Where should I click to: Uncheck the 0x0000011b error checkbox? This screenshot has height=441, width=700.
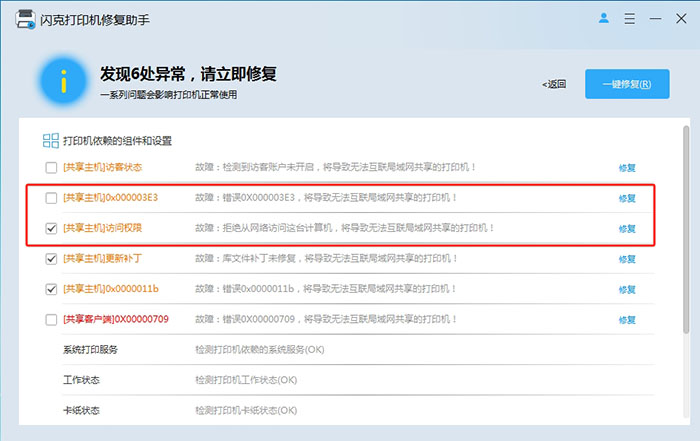[x=51, y=289]
